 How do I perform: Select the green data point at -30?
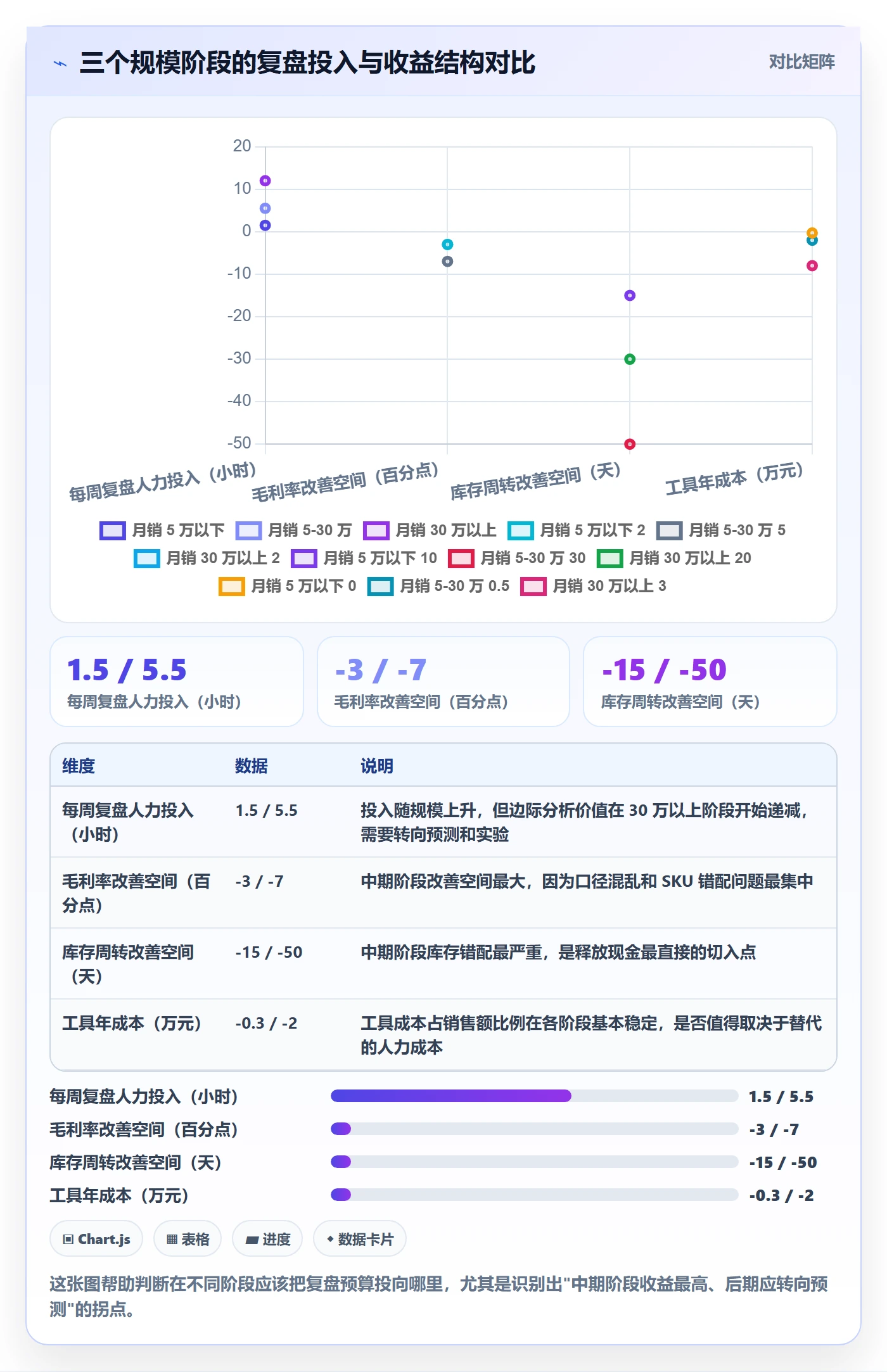pos(630,359)
